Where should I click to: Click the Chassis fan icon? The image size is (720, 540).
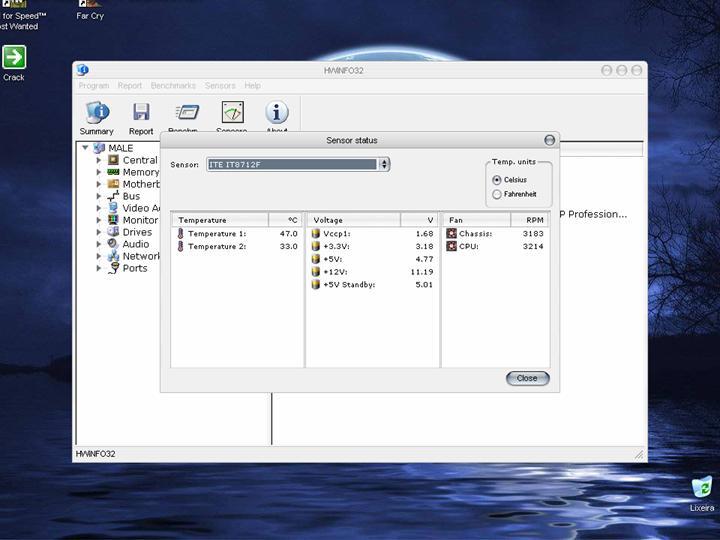point(451,233)
